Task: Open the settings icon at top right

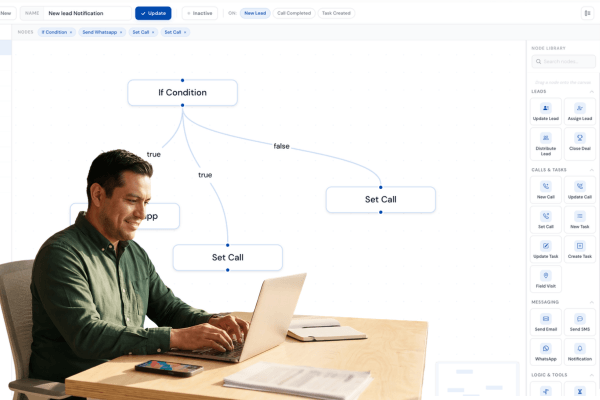Action: (x=587, y=13)
